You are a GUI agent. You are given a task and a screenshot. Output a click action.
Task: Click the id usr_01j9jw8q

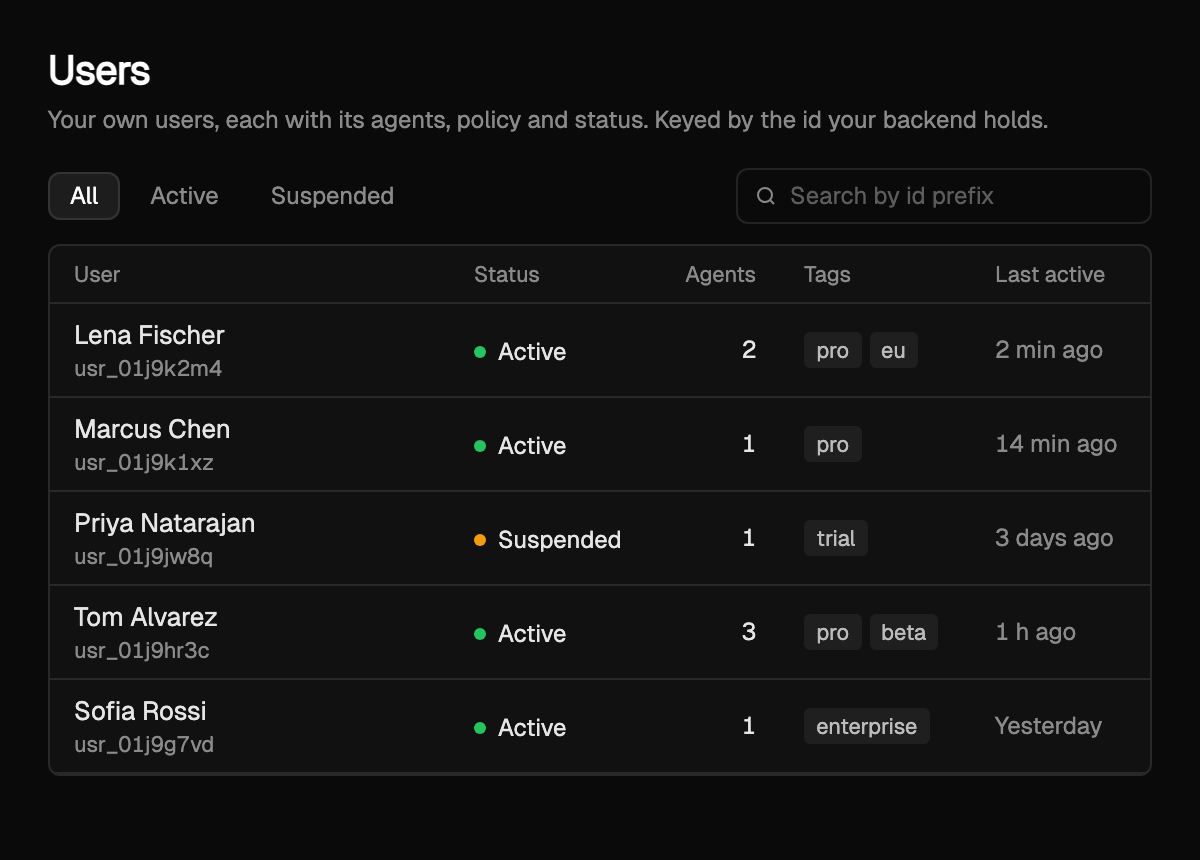point(143,557)
